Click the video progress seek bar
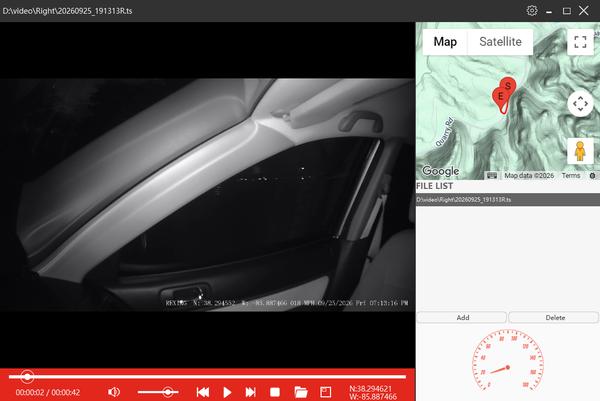 (x=207, y=377)
